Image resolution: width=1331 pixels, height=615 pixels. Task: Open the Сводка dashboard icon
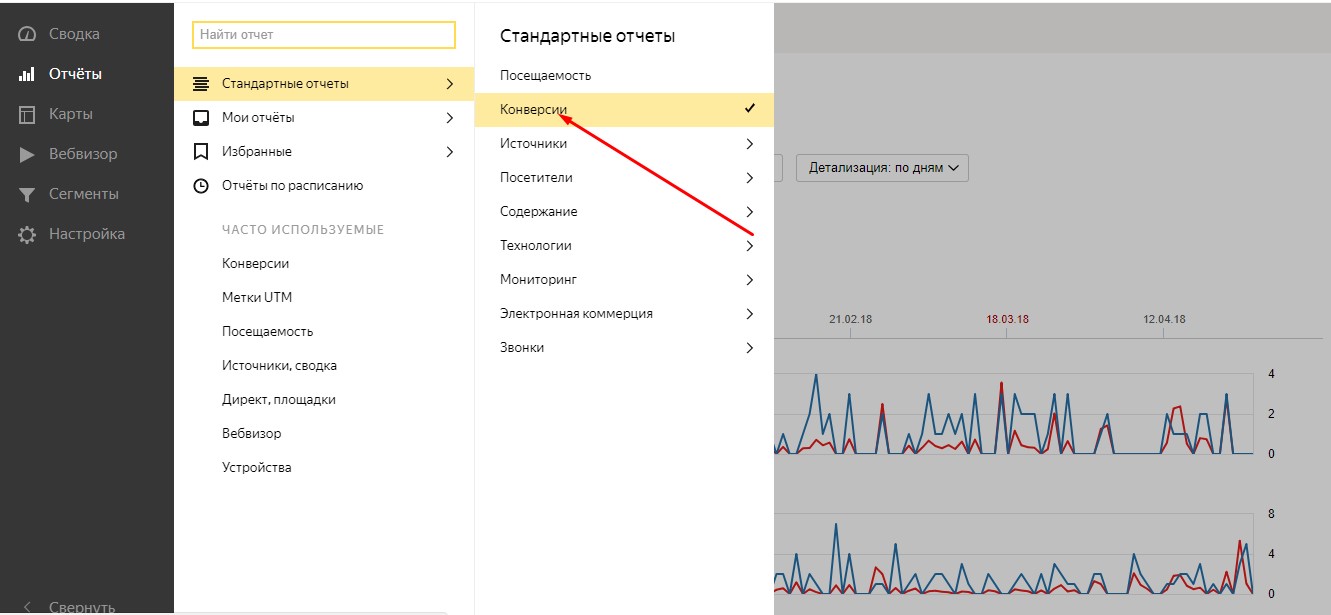click(27, 34)
